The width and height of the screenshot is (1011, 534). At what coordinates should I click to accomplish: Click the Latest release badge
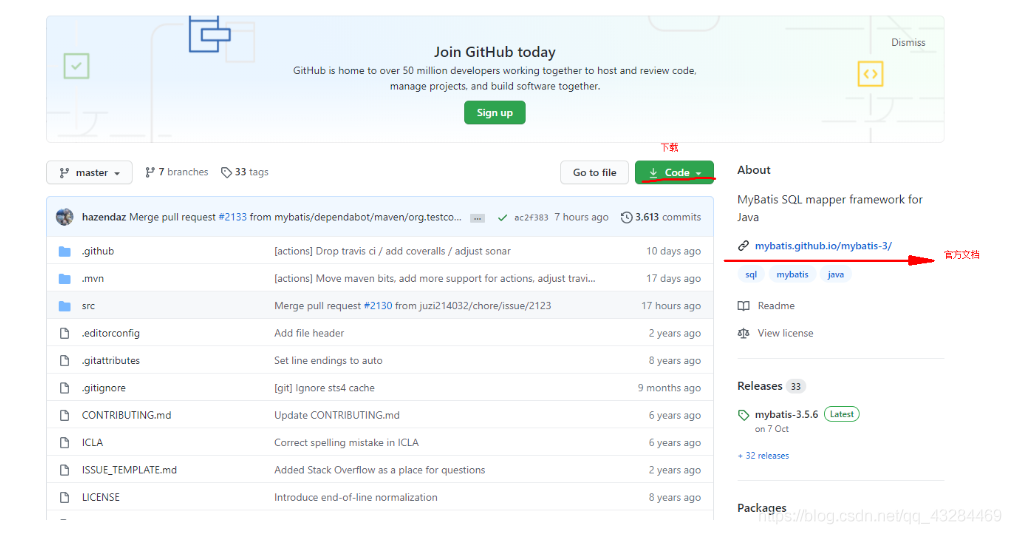tap(841, 414)
